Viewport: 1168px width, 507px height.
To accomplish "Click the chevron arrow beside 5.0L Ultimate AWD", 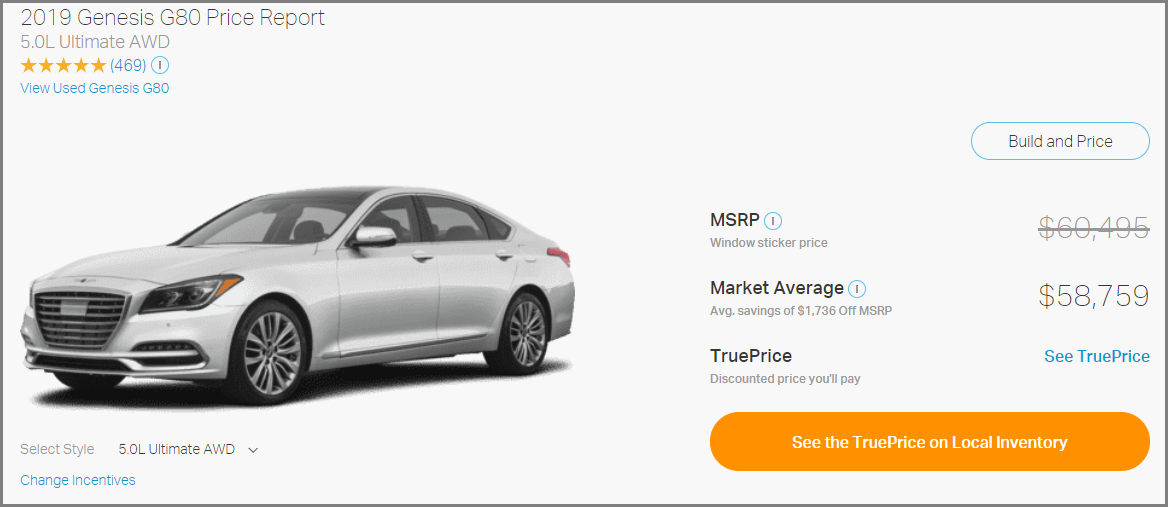I will click(x=253, y=450).
